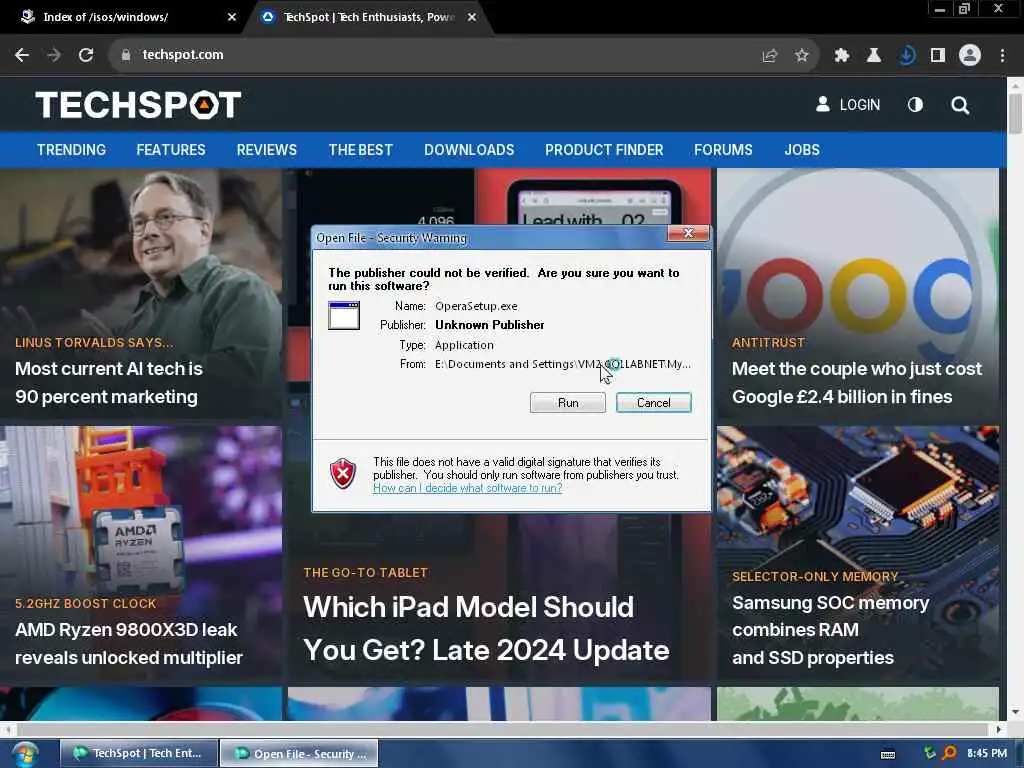The width and height of the screenshot is (1024, 768).
Task: Show browser downloads icon
Action: point(906,56)
